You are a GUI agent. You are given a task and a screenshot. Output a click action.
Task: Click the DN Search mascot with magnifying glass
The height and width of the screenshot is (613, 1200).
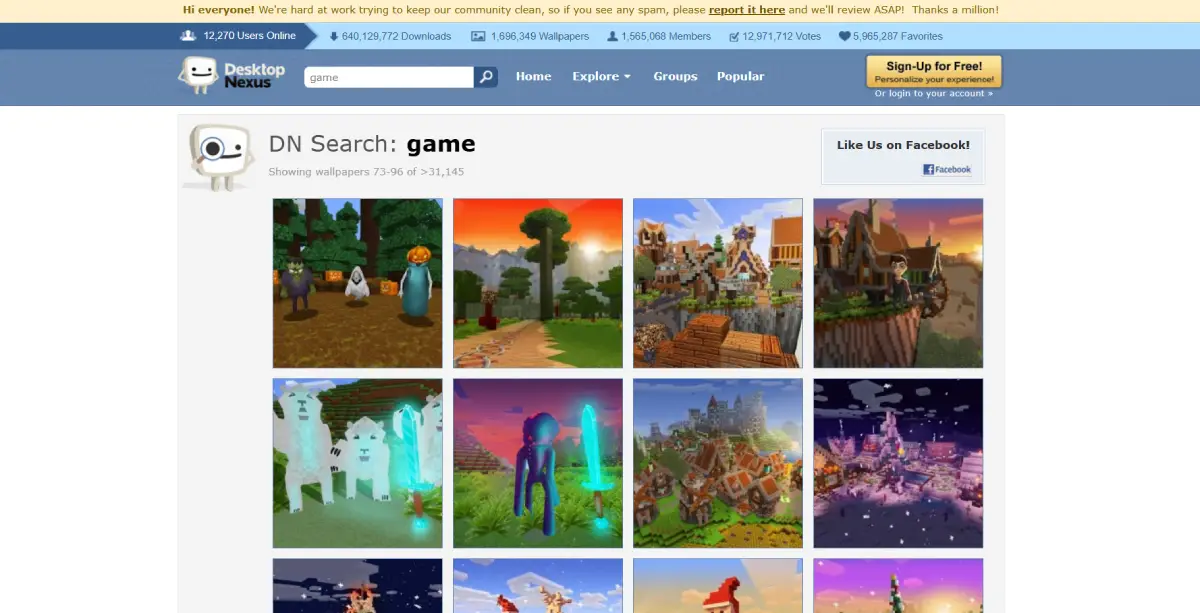pos(217,157)
